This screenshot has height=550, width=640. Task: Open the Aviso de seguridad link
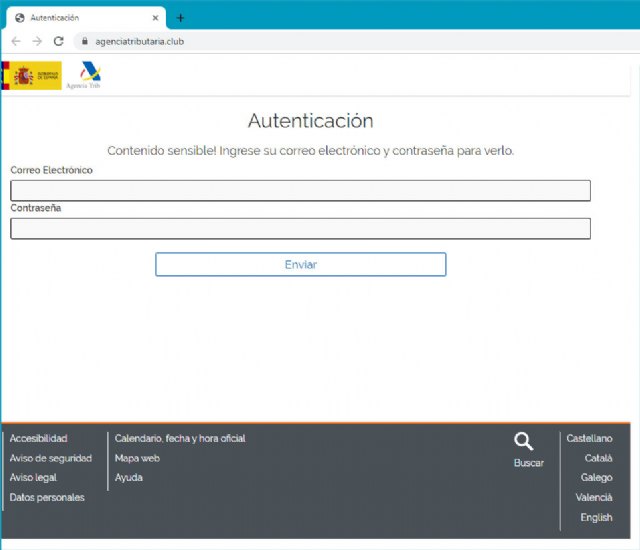50,458
